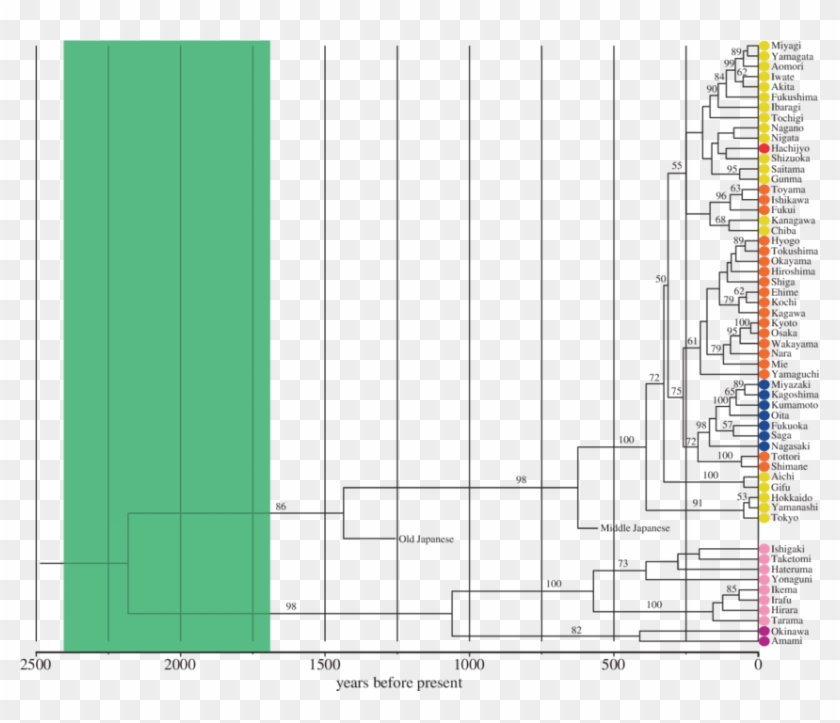Select the Taketomi label

coord(791,559)
